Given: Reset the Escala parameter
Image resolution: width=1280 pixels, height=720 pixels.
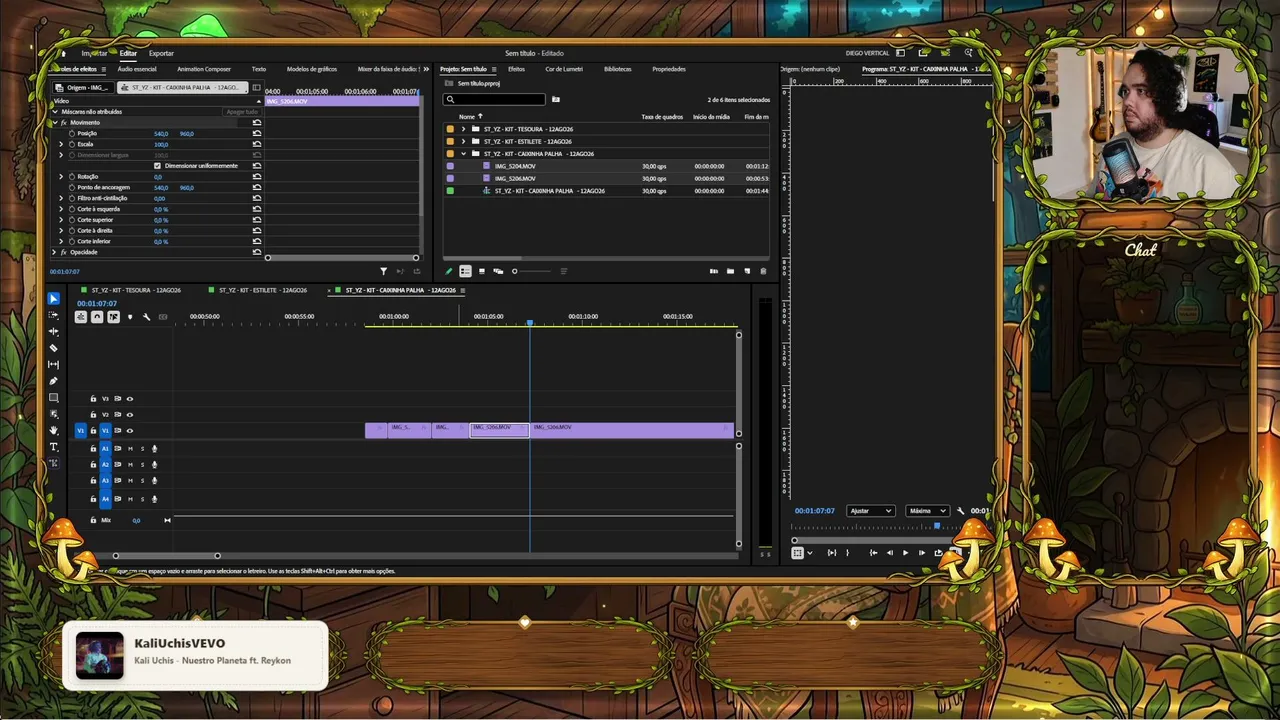Looking at the screenshot, I should click(257, 144).
